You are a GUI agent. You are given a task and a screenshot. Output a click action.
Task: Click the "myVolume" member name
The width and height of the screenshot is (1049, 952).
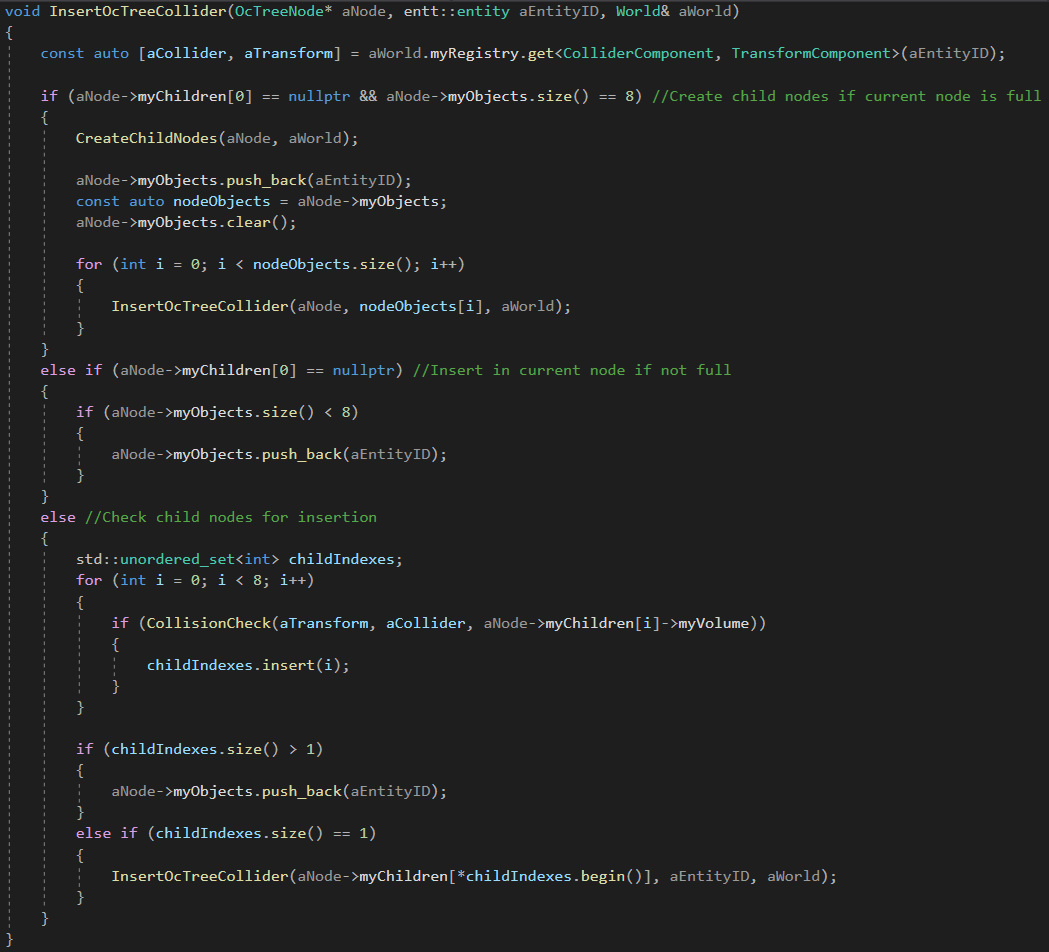coord(714,624)
